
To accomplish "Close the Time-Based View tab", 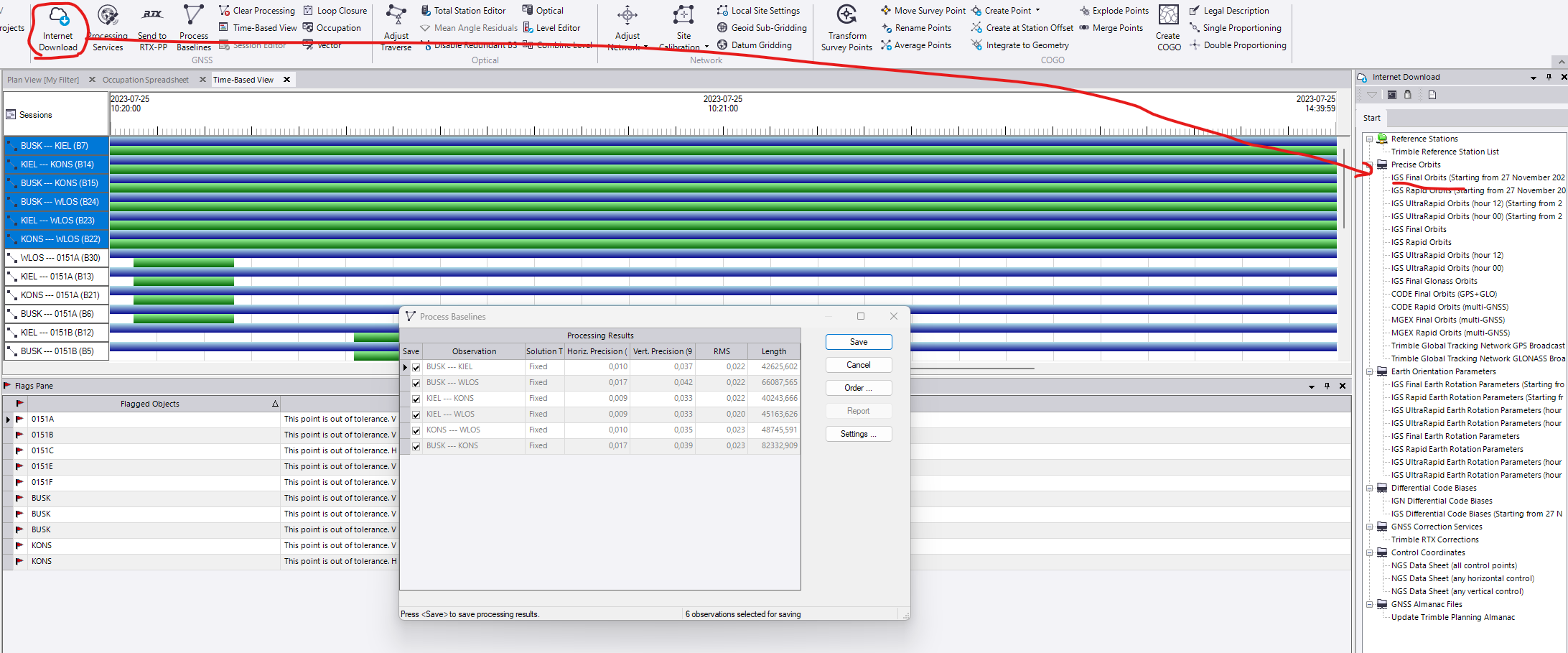I will pos(286,80).
